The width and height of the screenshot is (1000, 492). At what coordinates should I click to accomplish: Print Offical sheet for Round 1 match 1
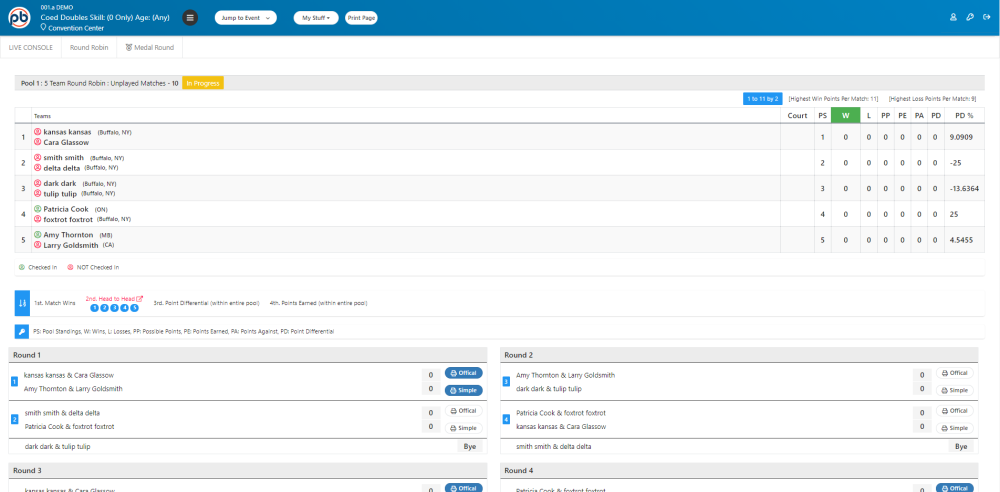(x=464, y=373)
